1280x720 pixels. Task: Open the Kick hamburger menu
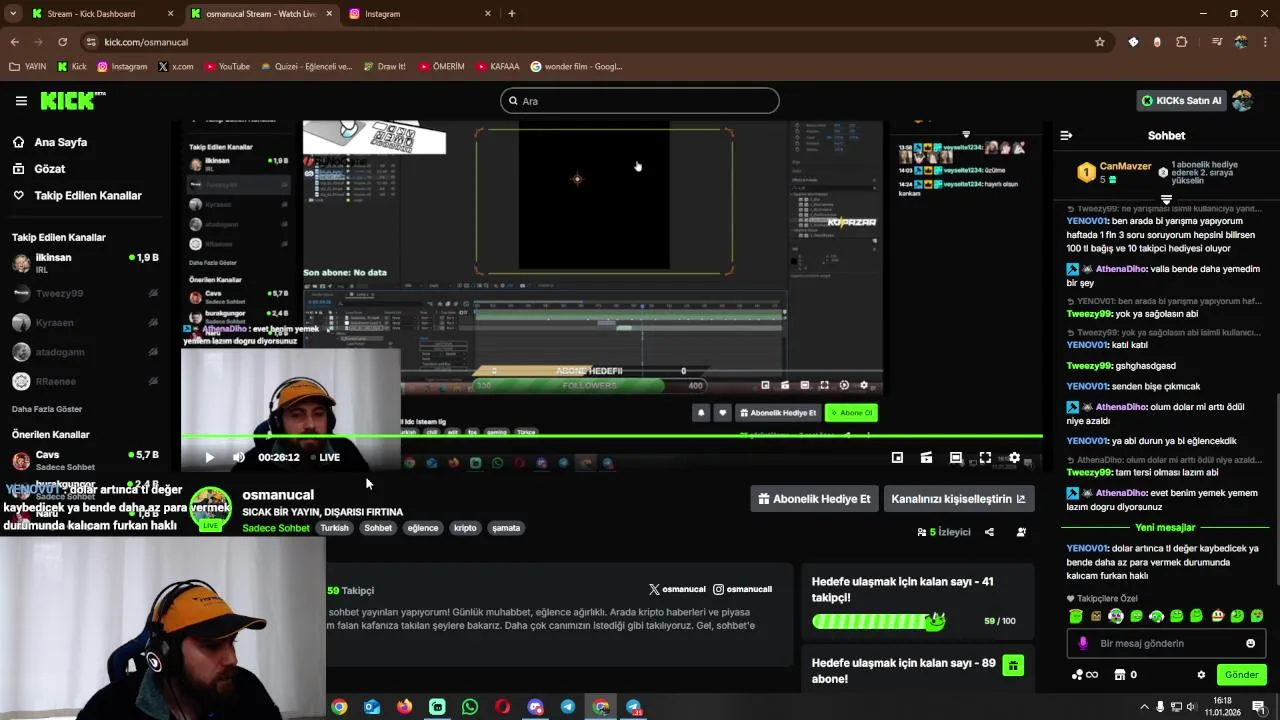coord(21,101)
